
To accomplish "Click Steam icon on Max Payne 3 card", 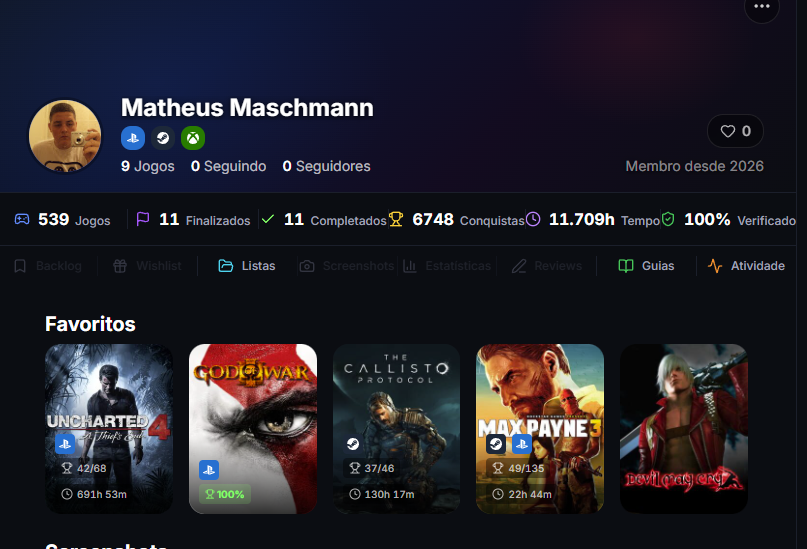I will click(x=496, y=444).
